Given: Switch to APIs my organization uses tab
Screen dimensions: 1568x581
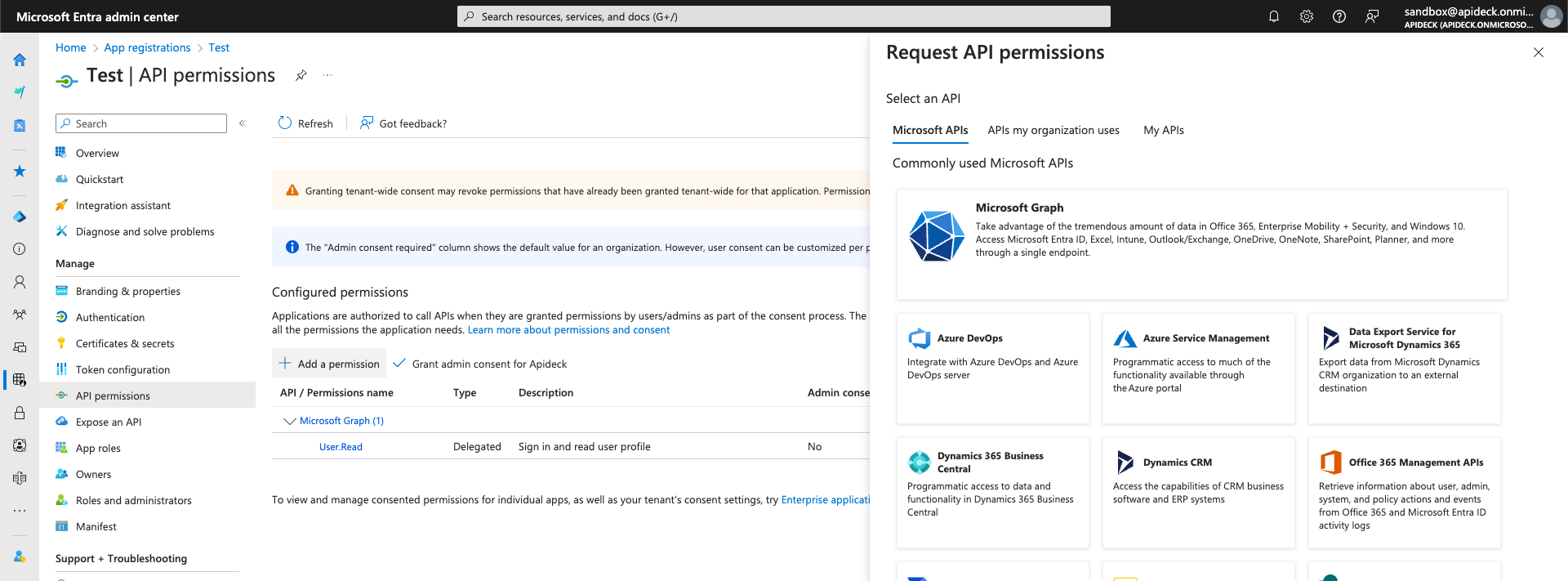Looking at the screenshot, I should coord(1053,130).
